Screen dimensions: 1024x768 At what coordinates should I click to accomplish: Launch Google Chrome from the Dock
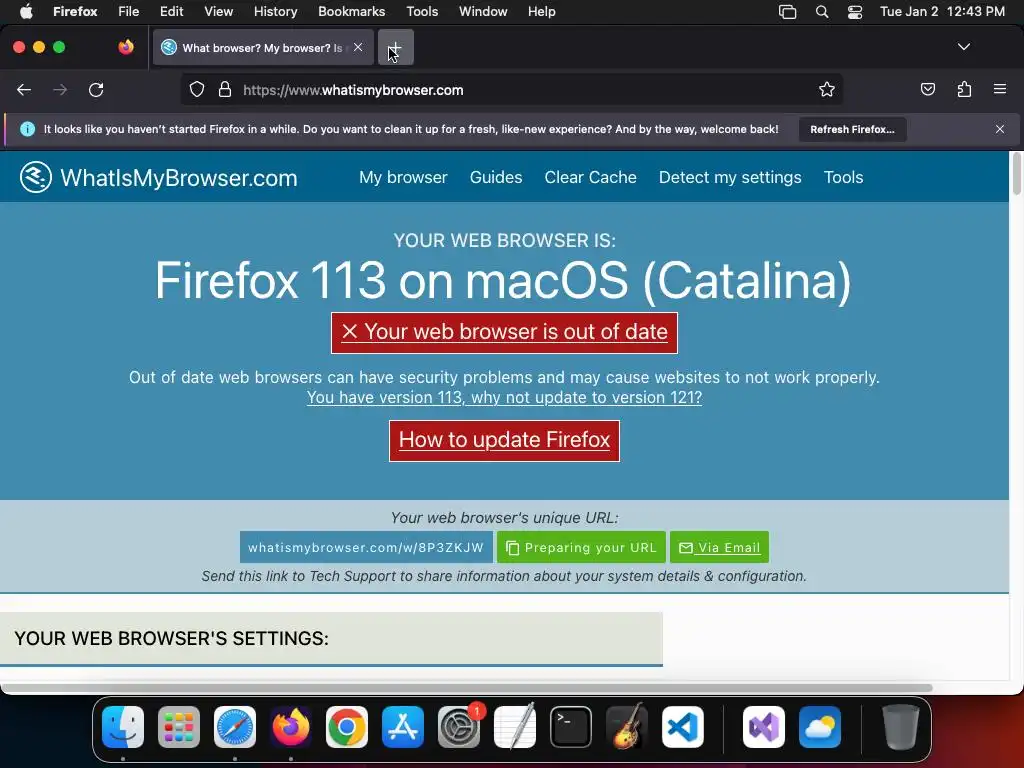[347, 726]
